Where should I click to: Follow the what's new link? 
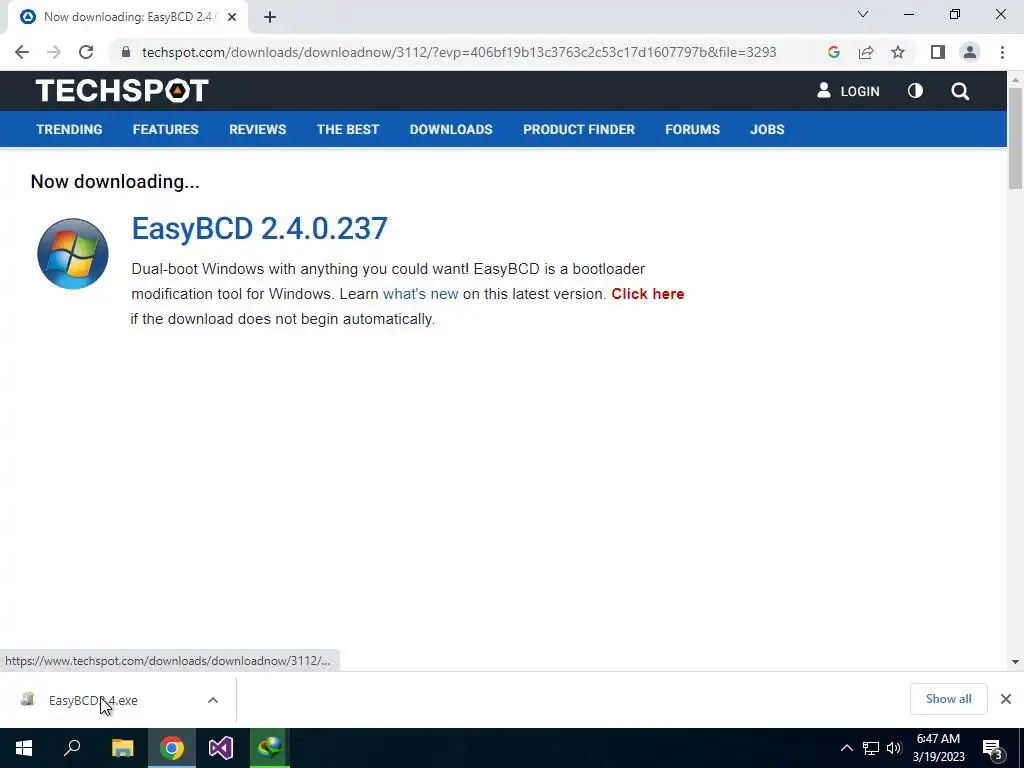(x=420, y=294)
